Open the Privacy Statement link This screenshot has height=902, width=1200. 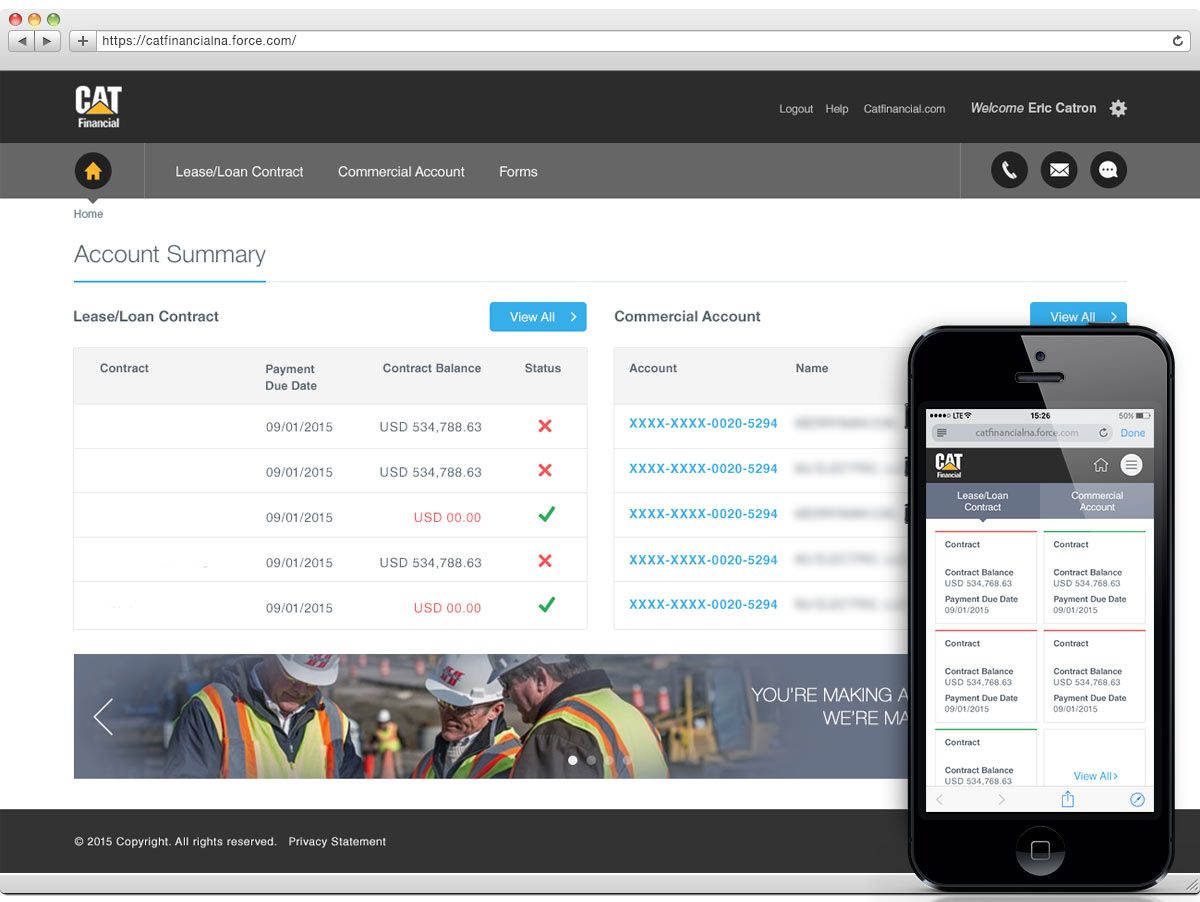[x=337, y=842]
